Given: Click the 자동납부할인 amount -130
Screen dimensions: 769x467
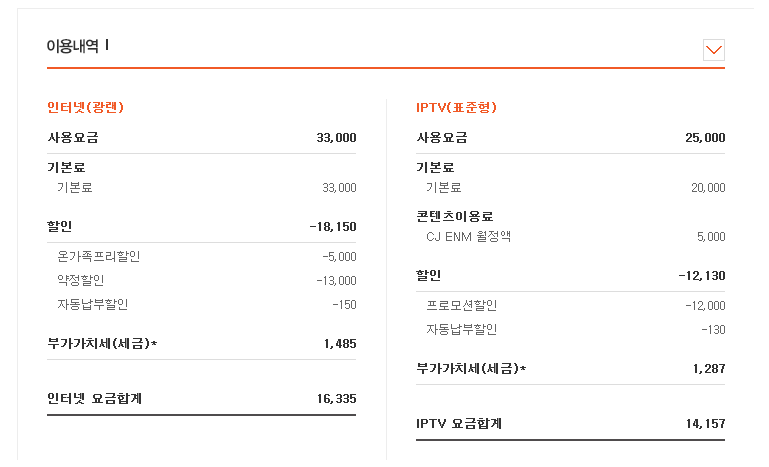Looking at the screenshot, I should pyautogui.click(x=714, y=330).
